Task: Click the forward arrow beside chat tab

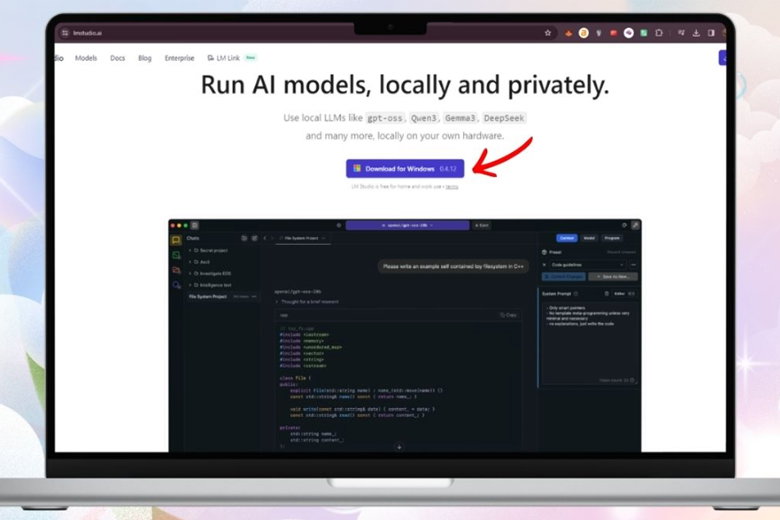Action: 272,238
